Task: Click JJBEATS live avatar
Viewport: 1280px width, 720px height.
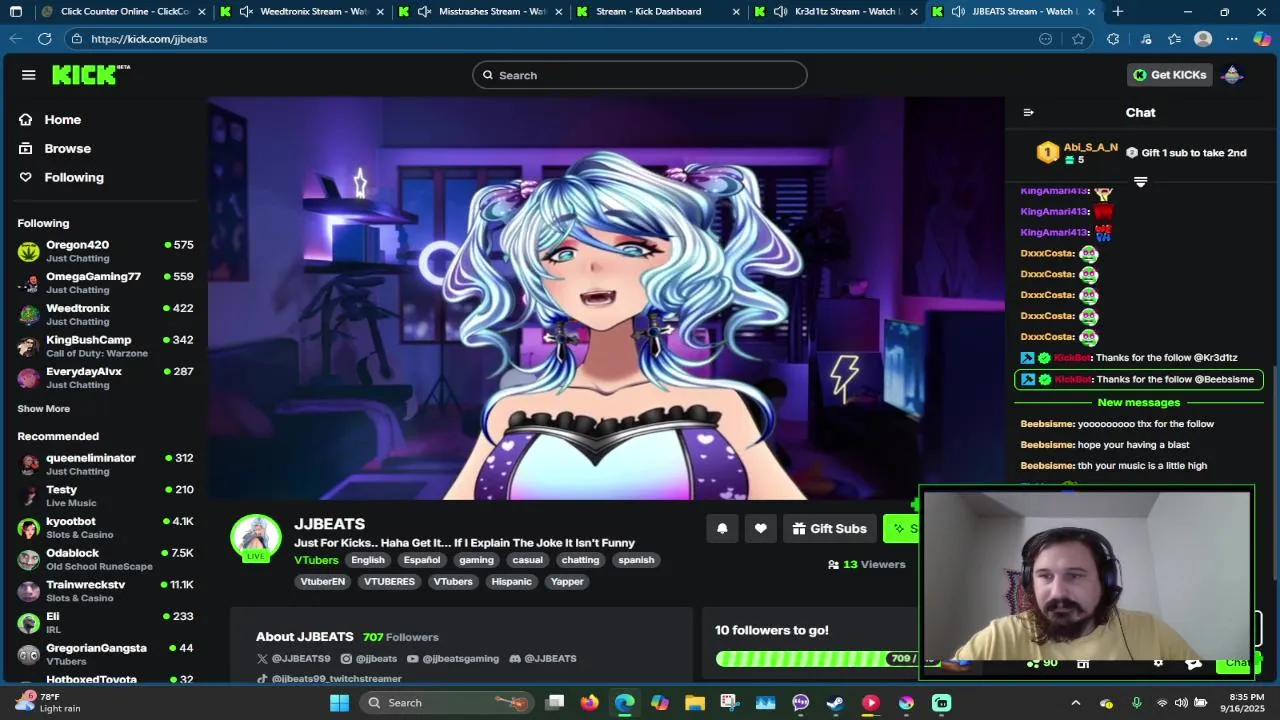Action: [256, 538]
